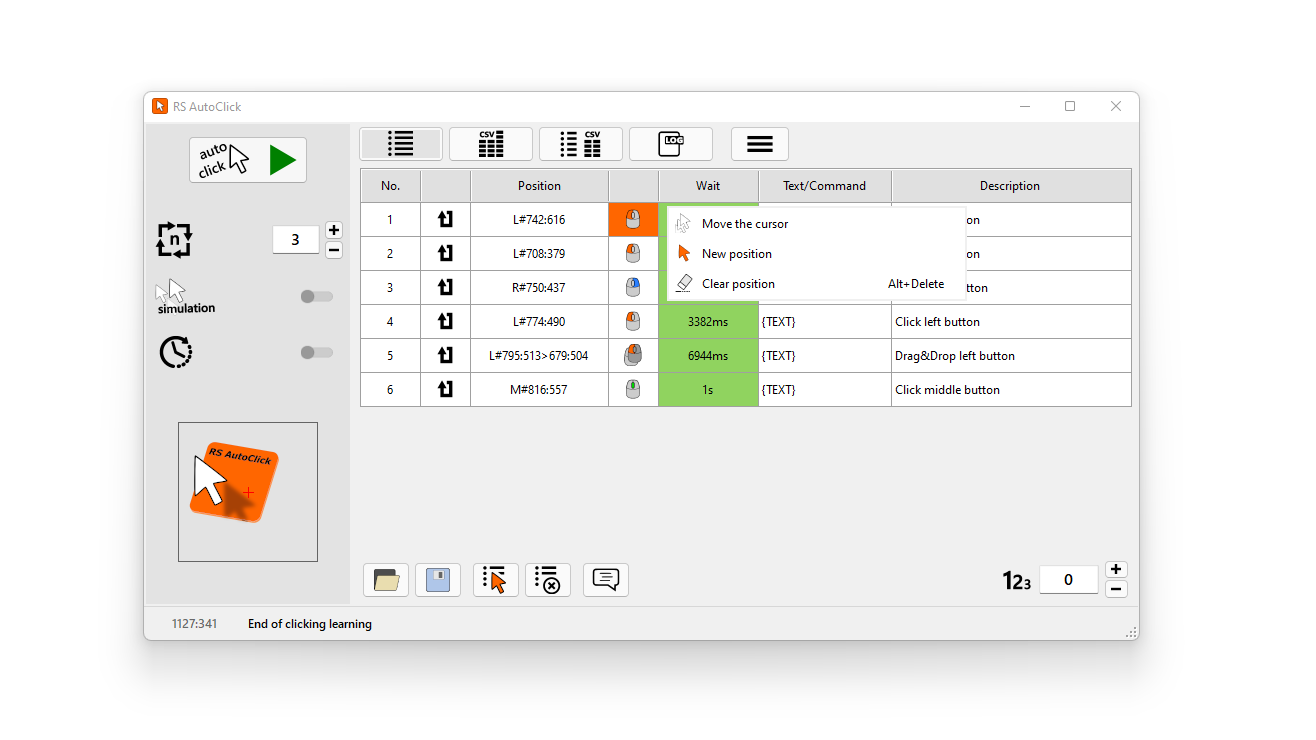
Task: Decrease the 123 counter with minus
Action: pos(1117,589)
